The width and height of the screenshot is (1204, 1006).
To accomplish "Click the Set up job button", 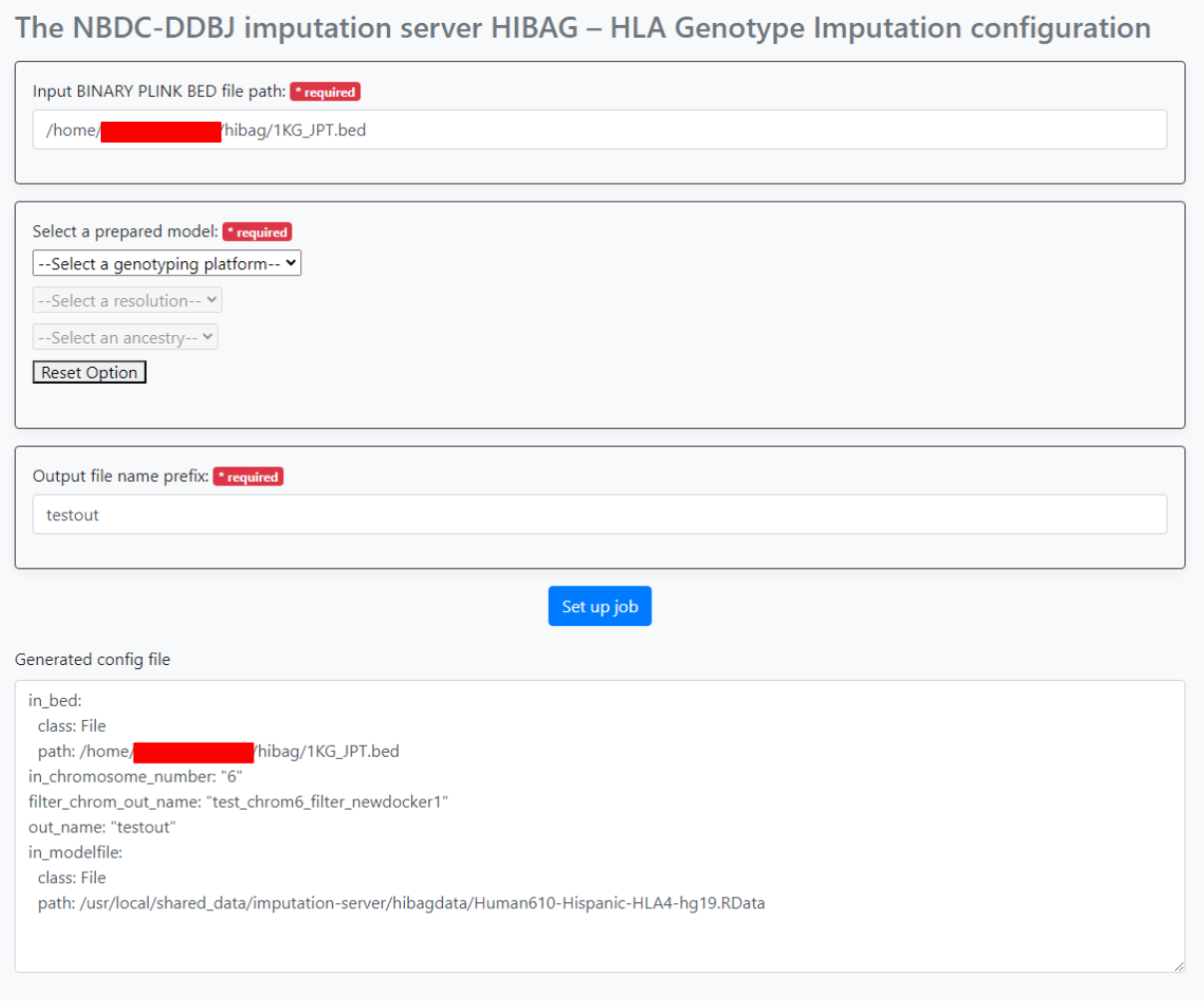I will (600, 606).
